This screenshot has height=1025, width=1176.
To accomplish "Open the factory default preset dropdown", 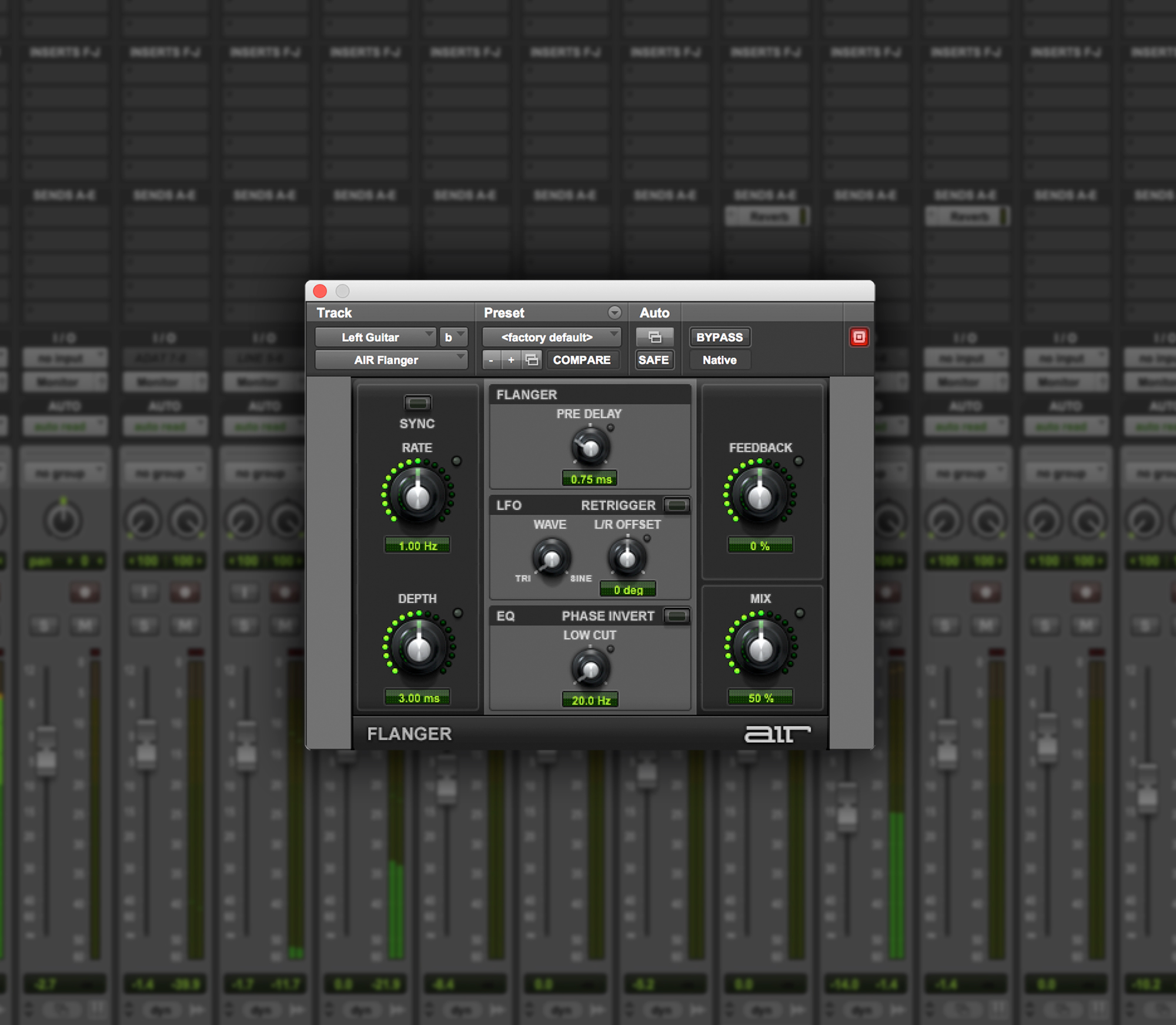I will pos(549,337).
